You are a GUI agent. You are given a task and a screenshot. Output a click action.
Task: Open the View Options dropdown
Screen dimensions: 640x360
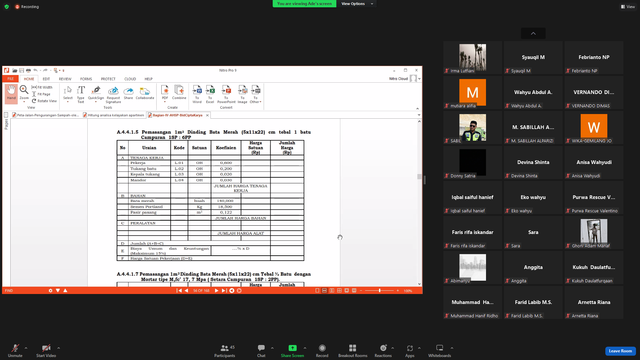click(x=357, y=4)
